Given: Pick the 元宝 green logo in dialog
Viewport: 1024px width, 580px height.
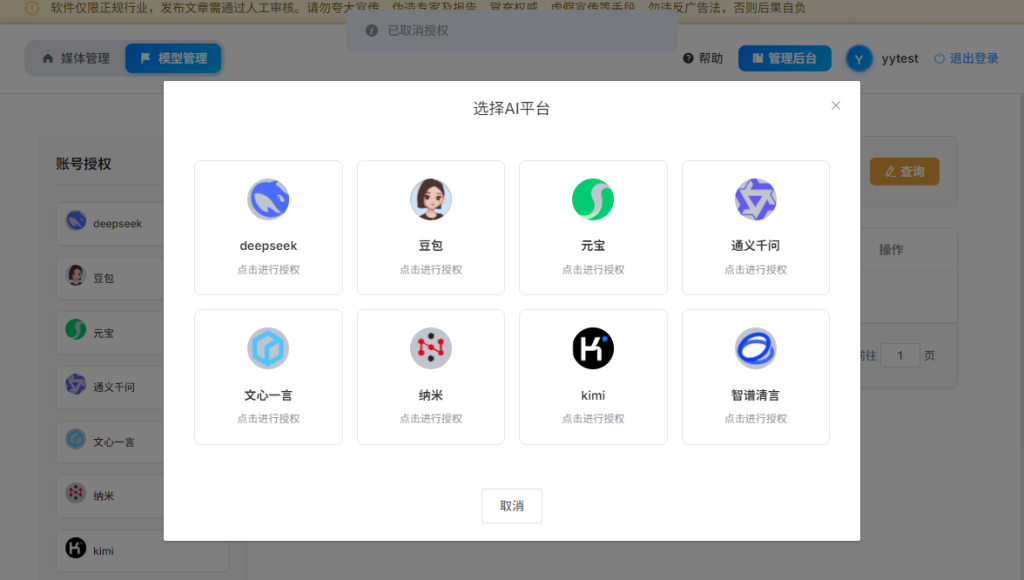Looking at the screenshot, I should coord(593,199).
